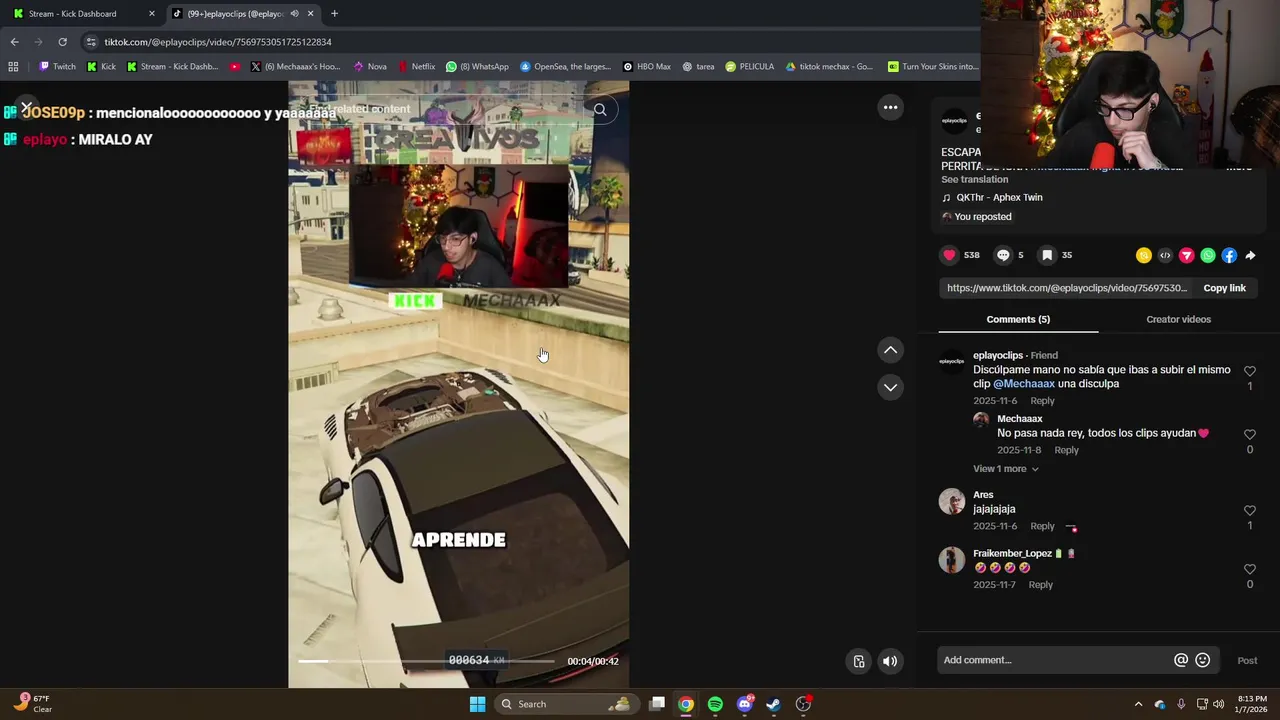Click the Copy link button
1280x720 pixels.
tap(1224, 288)
